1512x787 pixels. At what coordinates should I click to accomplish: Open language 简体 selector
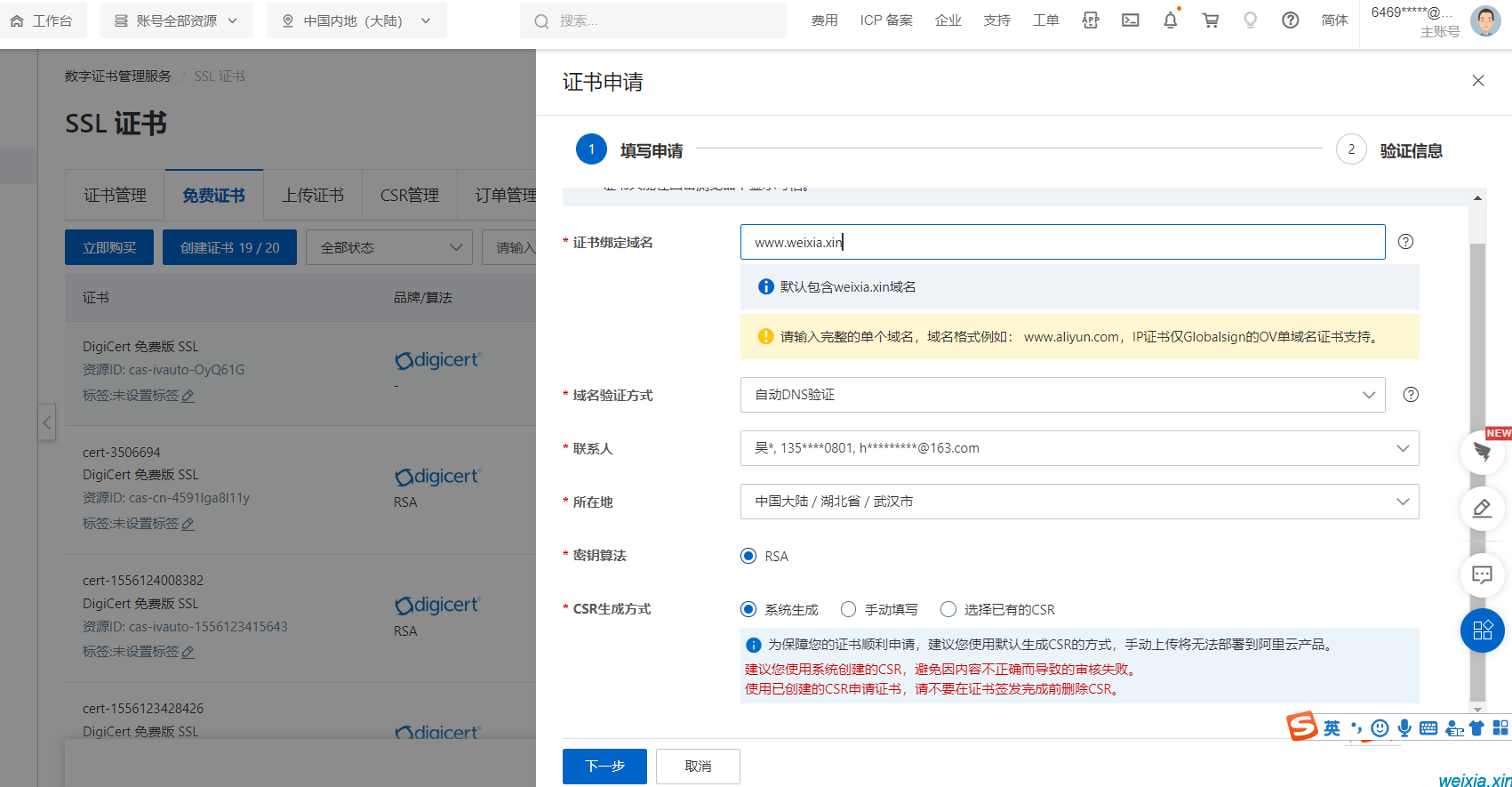pyautogui.click(x=1334, y=20)
